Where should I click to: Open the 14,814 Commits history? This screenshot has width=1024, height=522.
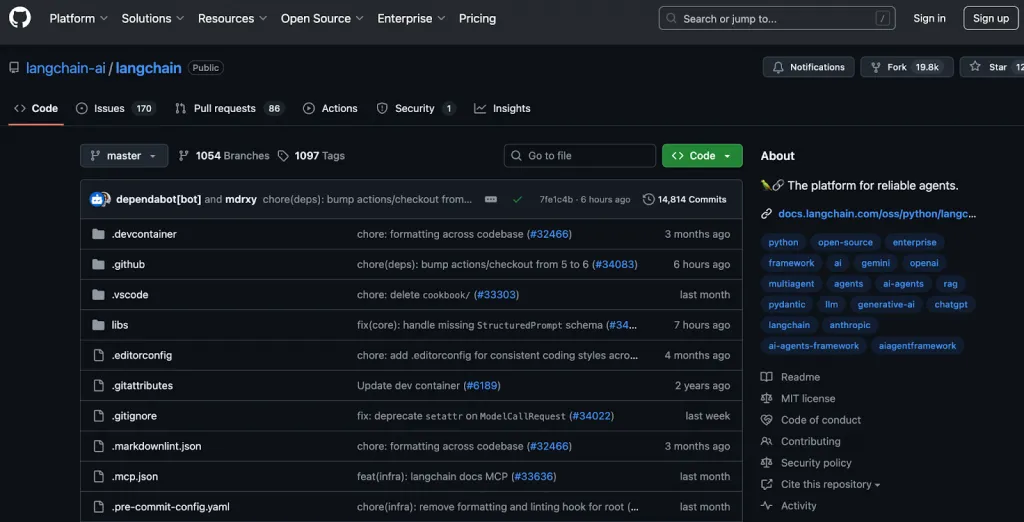[684, 199]
